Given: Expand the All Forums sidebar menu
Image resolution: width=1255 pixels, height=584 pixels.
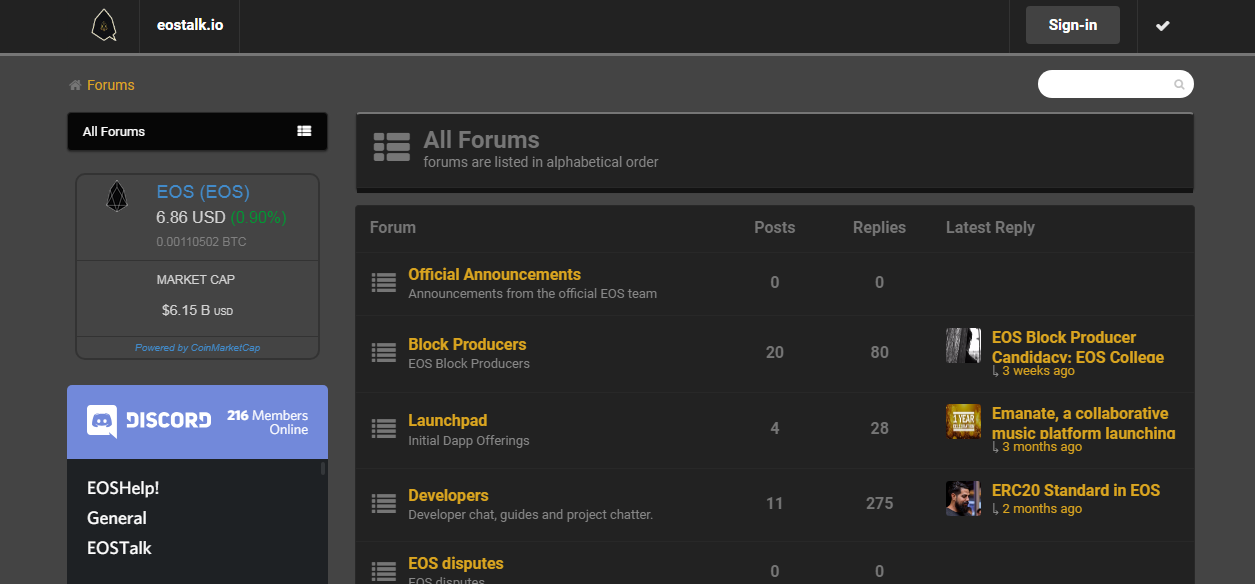Looking at the screenshot, I should tap(197, 131).
